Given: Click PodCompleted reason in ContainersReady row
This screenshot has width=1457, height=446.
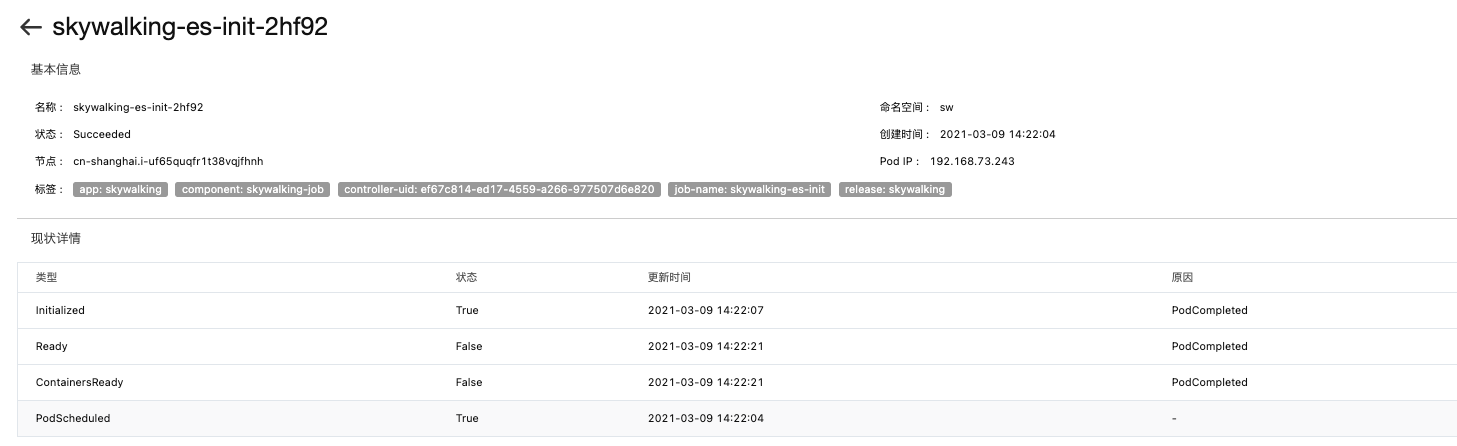Looking at the screenshot, I should coord(1210,382).
